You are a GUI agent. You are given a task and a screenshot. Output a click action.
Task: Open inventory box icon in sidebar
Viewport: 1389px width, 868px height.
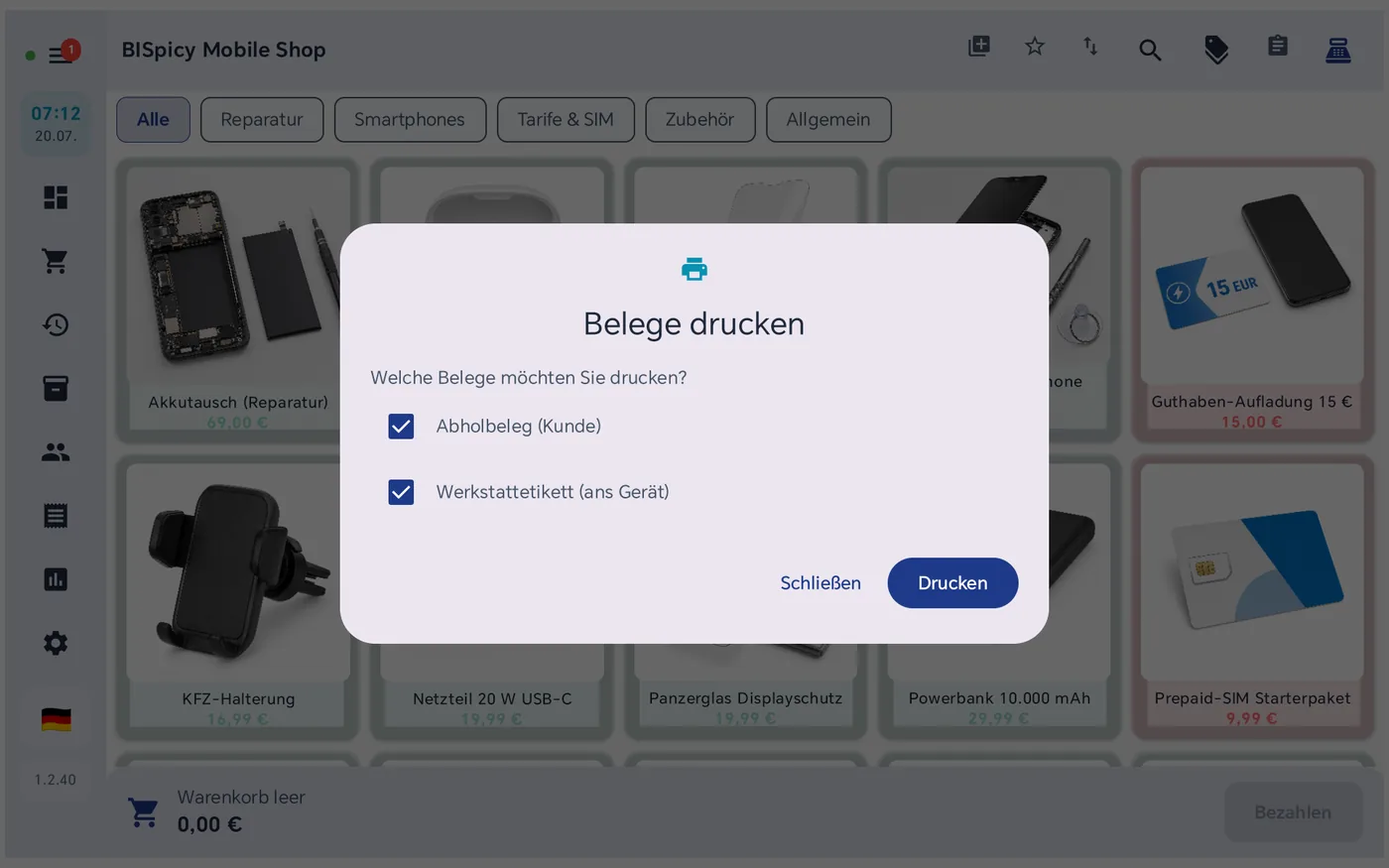point(56,388)
